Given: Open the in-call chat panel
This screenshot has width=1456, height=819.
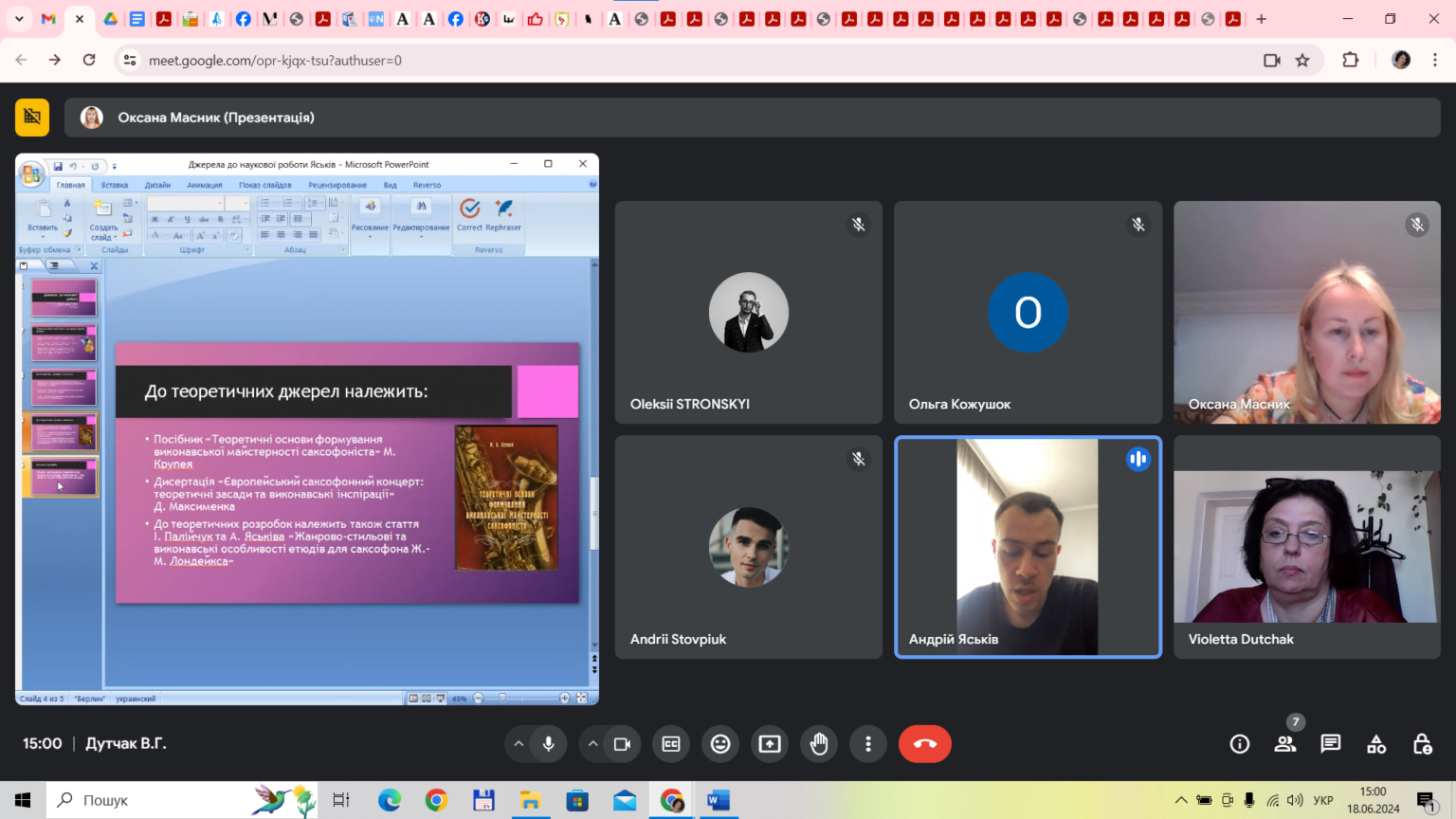Looking at the screenshot, I should click(1331, 744).
